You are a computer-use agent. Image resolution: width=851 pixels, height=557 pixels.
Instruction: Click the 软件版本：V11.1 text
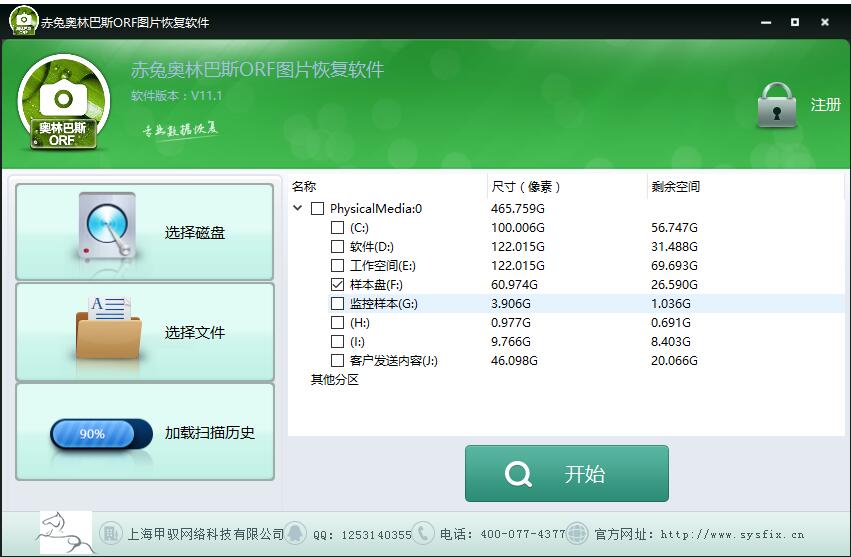tap(176, 96)
